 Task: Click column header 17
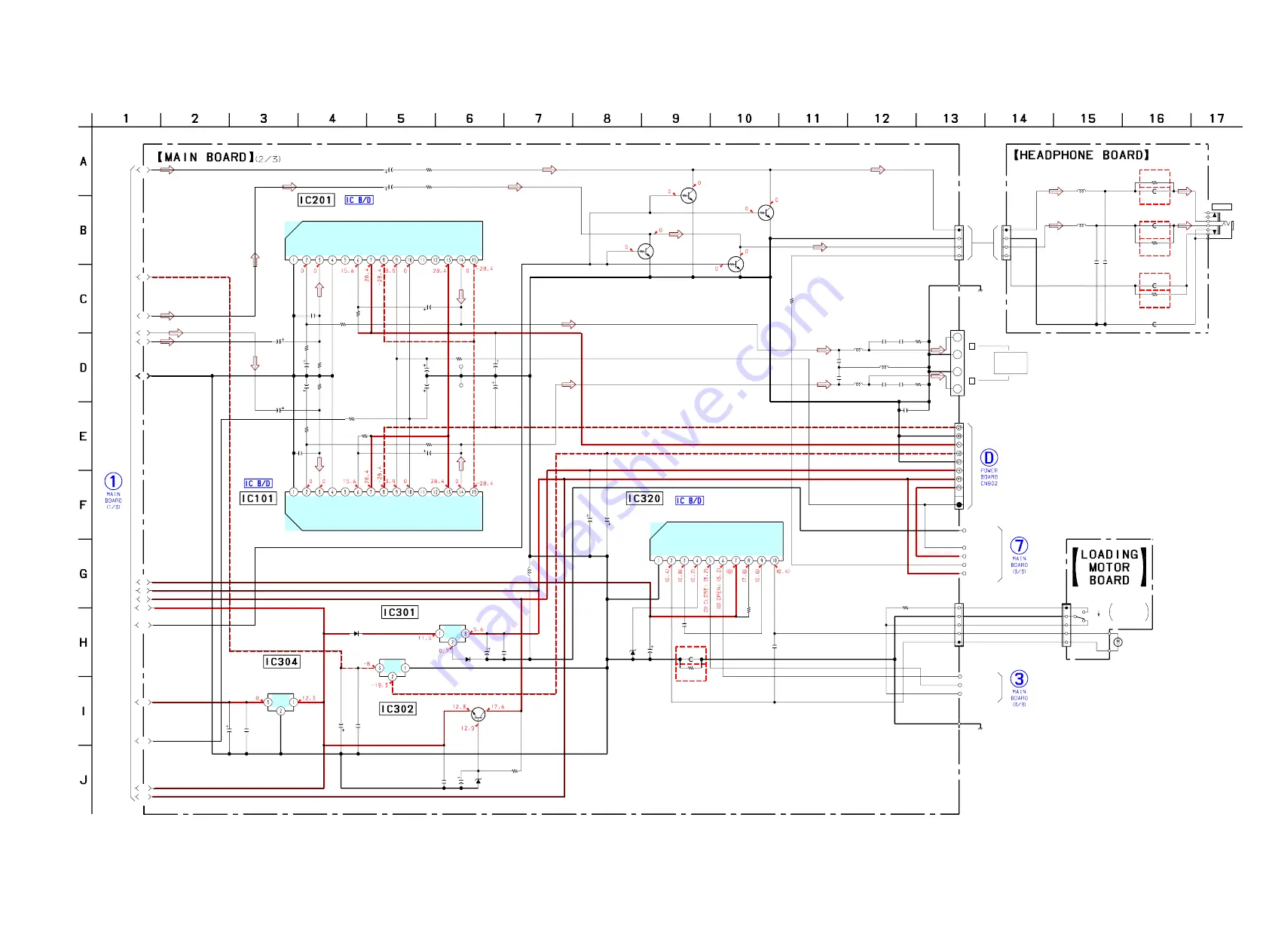pyautogui.click(x=1217, y=118)
